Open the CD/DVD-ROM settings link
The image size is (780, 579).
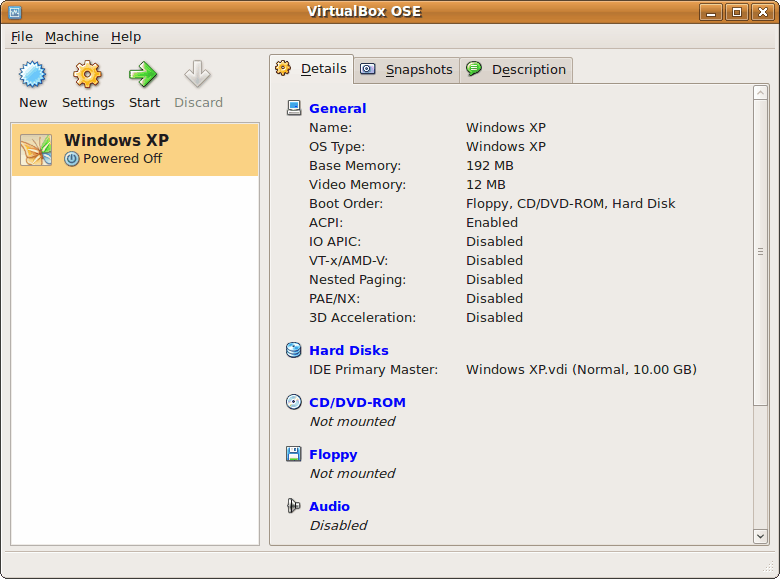coord(357,402)
